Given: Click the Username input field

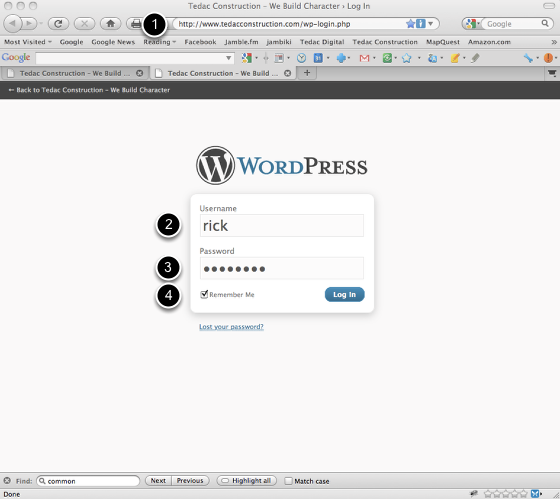Looking at the screenshot, I should [x=282, y=225].
